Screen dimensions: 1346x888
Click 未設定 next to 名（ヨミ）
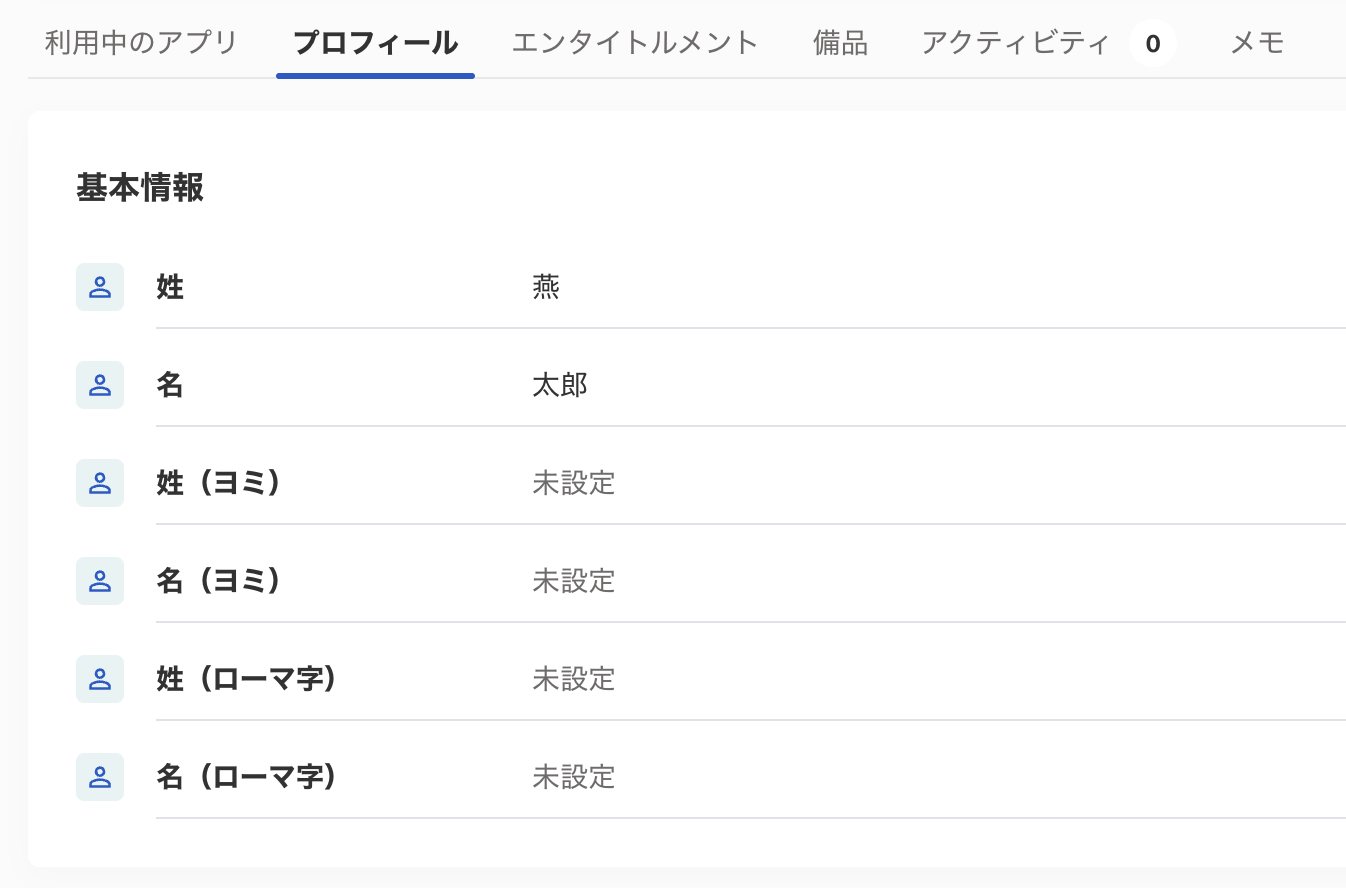pos(574,581)
